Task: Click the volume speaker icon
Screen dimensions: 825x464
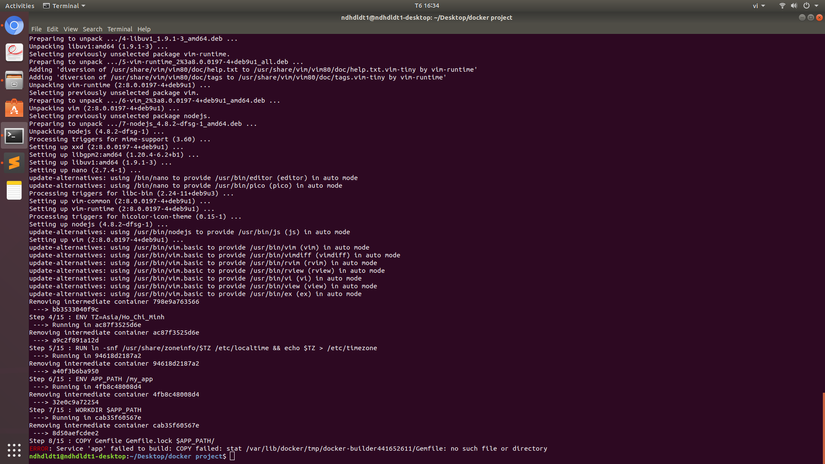Action: (794, 6)
